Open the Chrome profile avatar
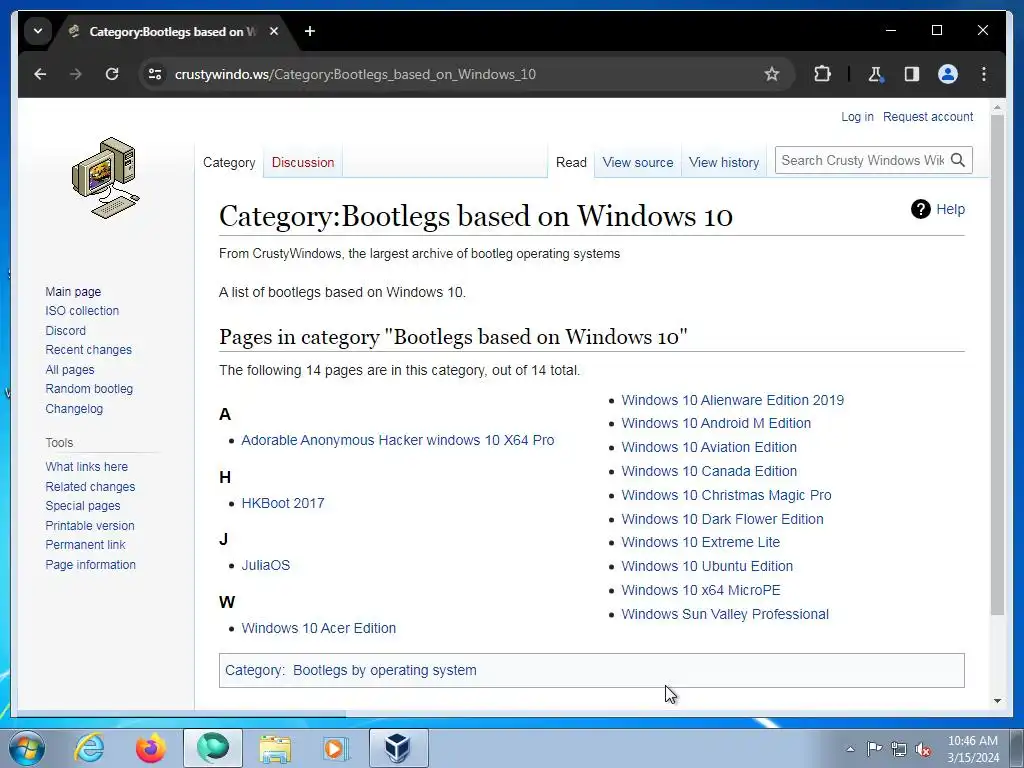 (948, 74)
